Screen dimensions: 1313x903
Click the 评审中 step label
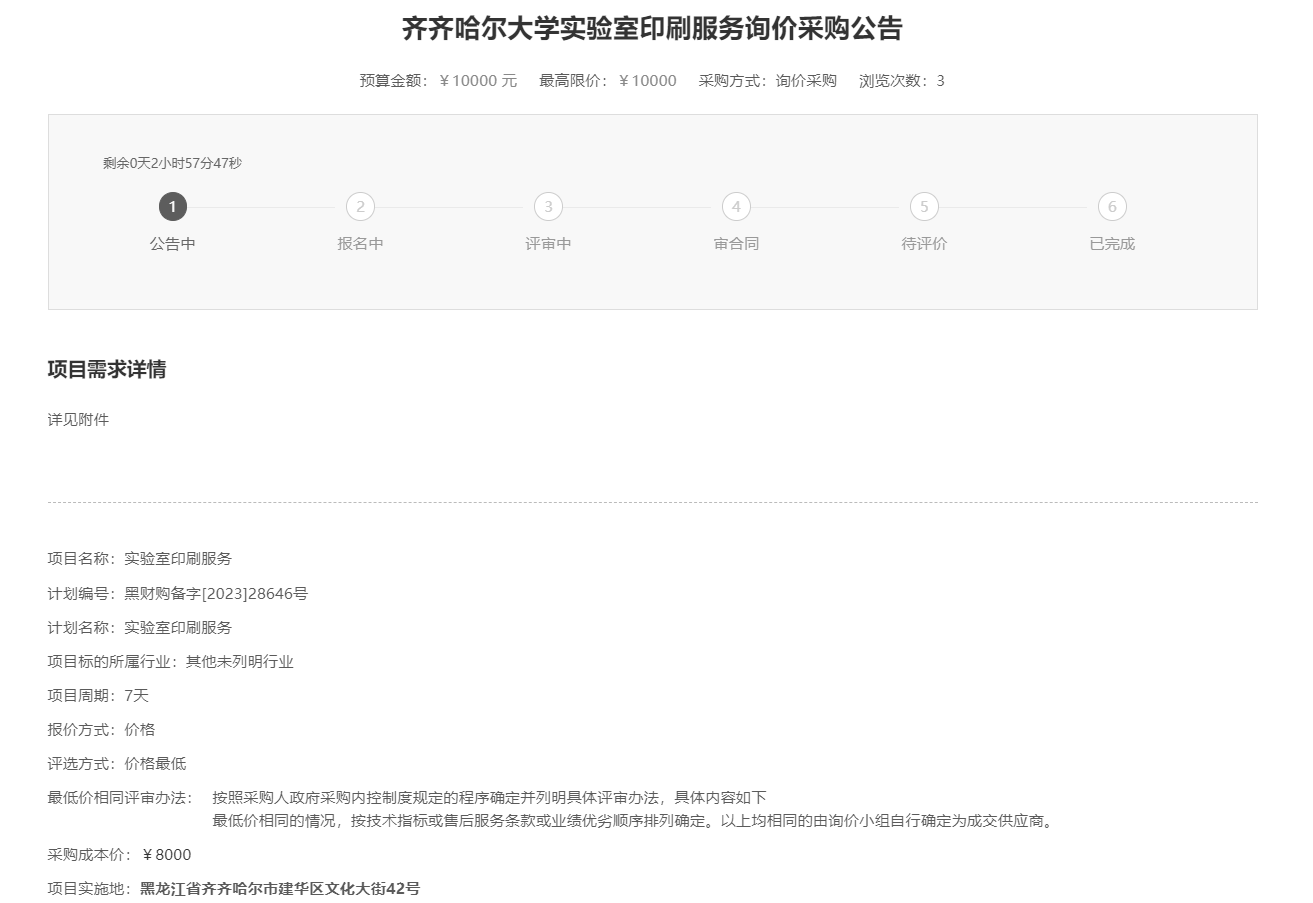(x=548, y=244)
